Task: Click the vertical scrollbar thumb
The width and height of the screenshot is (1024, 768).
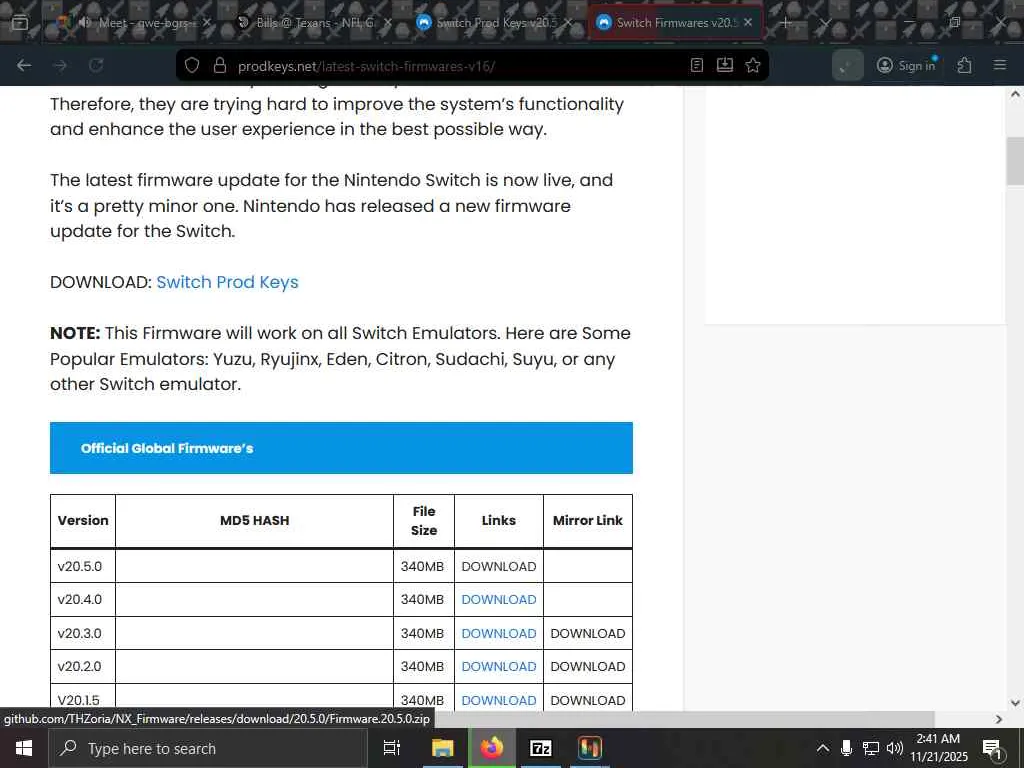Action: 1015,161
